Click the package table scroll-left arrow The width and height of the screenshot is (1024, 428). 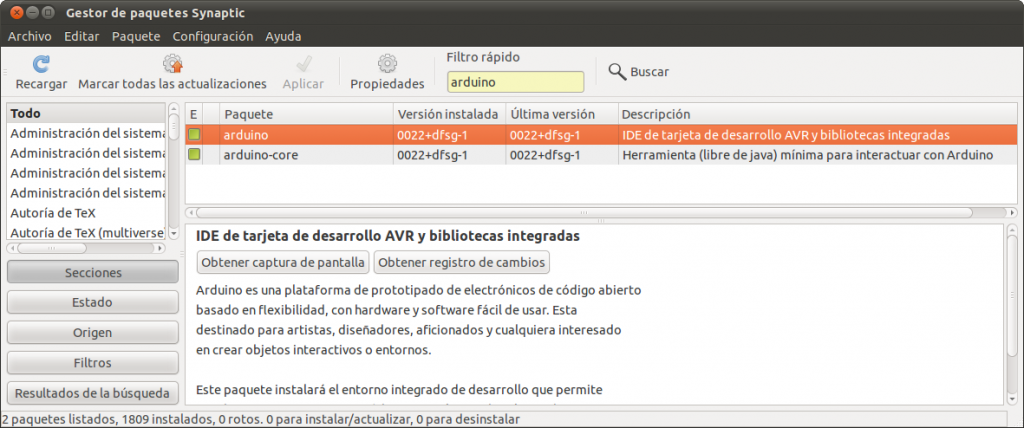191,212
